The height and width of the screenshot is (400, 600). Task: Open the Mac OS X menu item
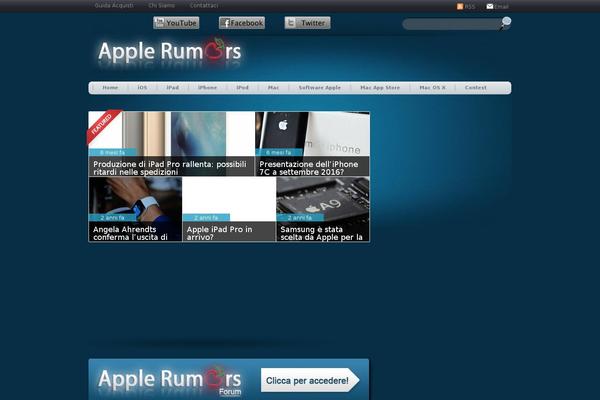(432, 88)
